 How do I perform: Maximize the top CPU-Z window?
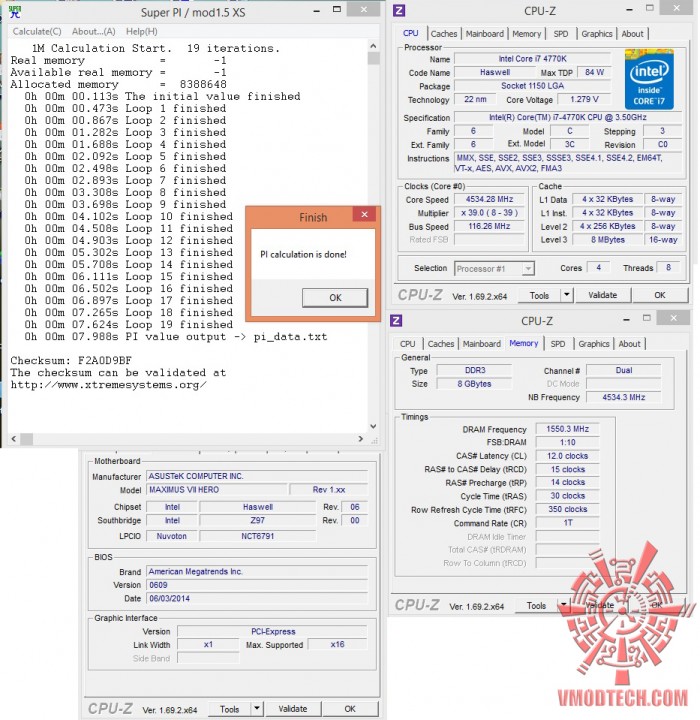[x=649, y=8]
